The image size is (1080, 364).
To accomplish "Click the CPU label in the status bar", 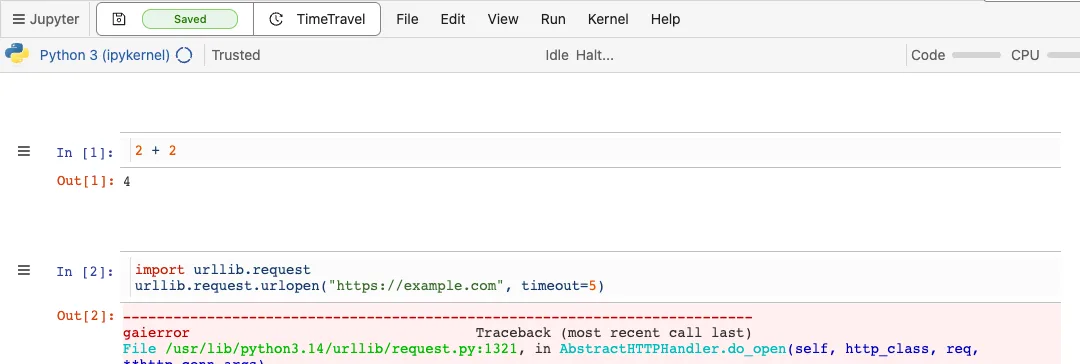I will tap(1025, 55).
